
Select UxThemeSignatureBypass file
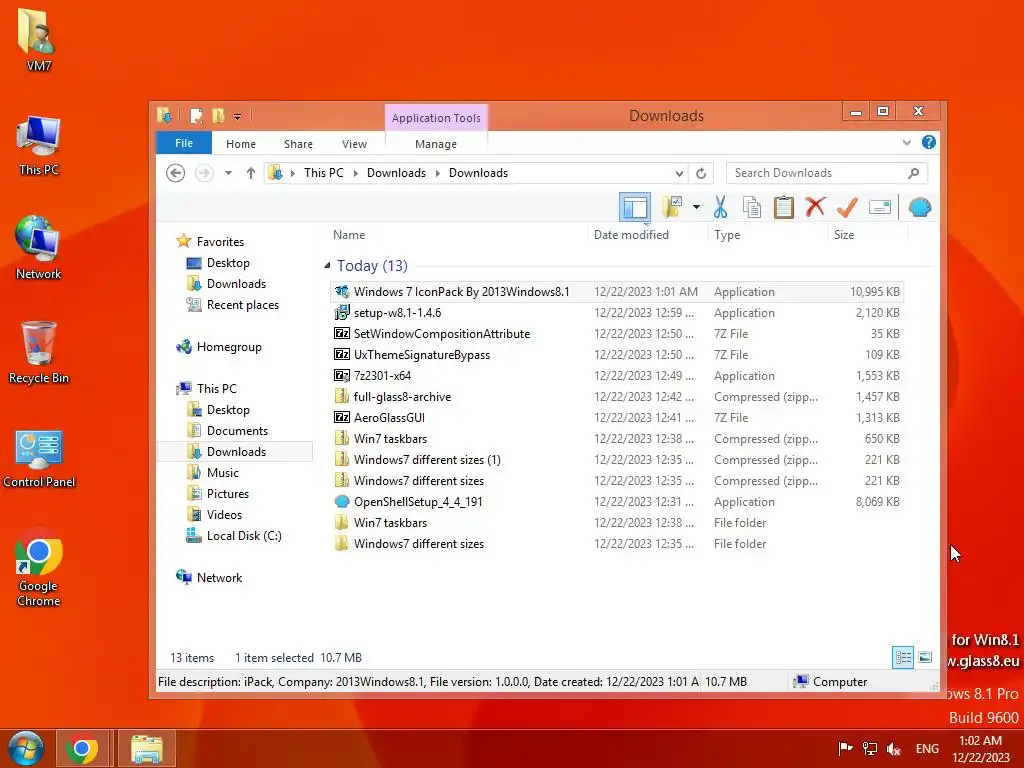point(617,355)
